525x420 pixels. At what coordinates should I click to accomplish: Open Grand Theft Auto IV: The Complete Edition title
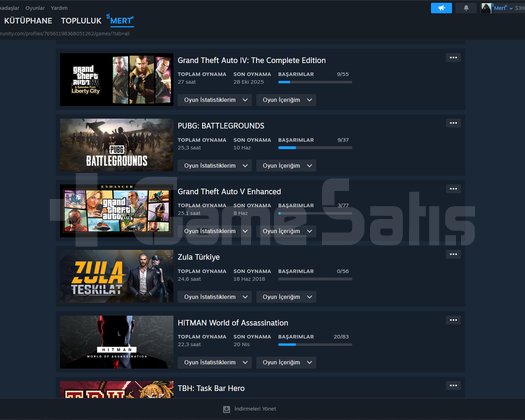[251, 60]
